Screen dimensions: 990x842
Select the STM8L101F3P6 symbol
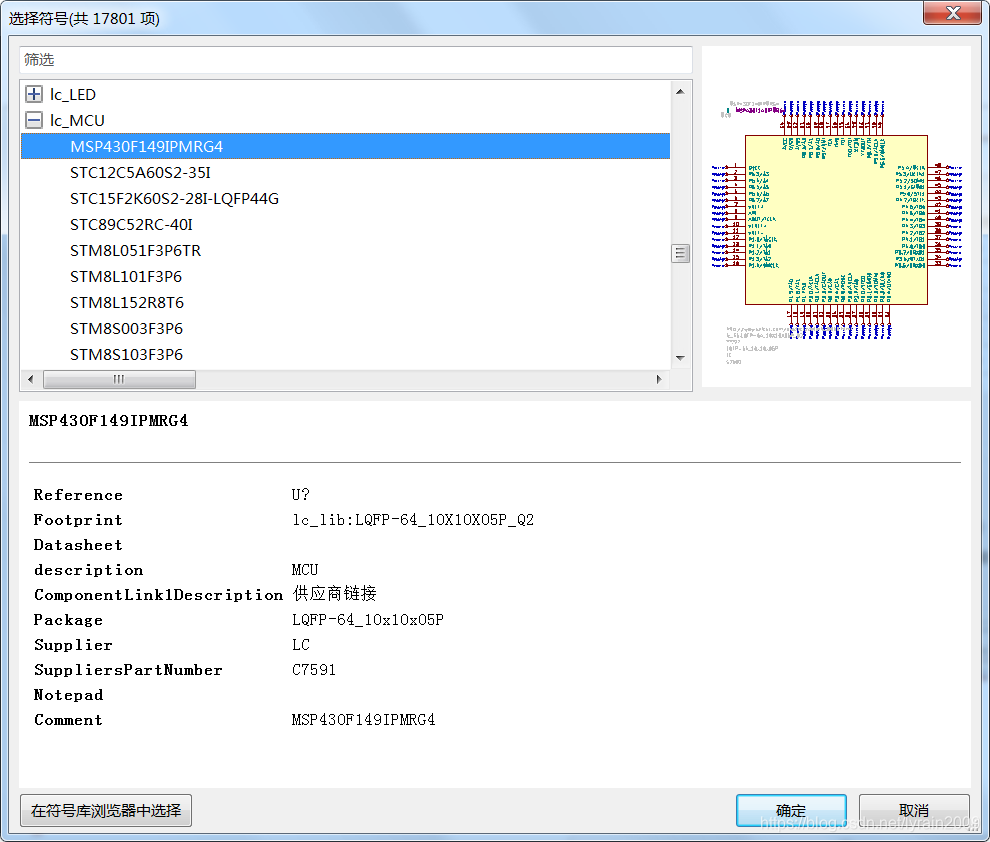(x=126, y=276)
